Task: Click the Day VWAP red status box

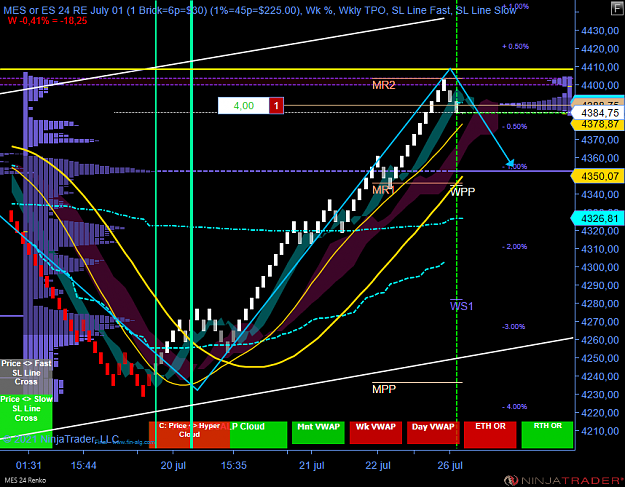Action: pos(433,432)
